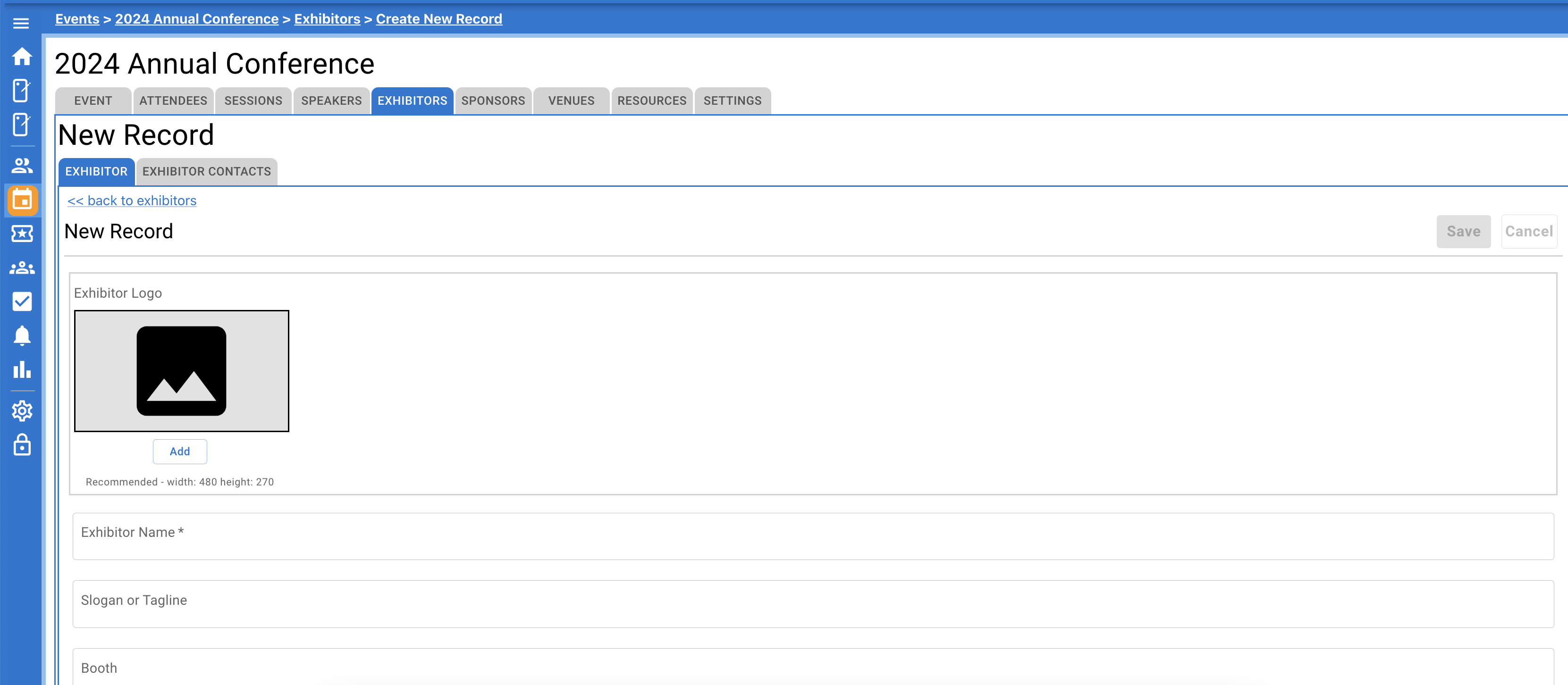Select the Groups icon in the sidebar
The width and height of the screenshot is (1568, 685).
(x=22, y=267)
